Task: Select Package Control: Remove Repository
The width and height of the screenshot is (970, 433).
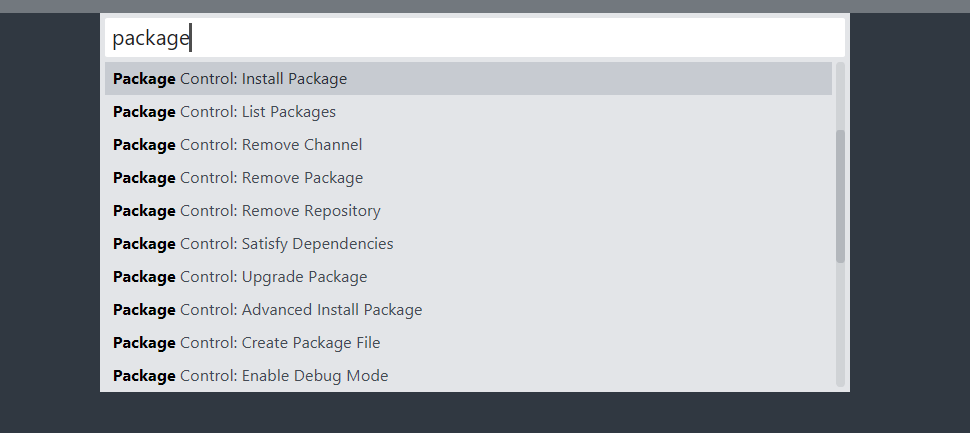Action: pos(246,211)
